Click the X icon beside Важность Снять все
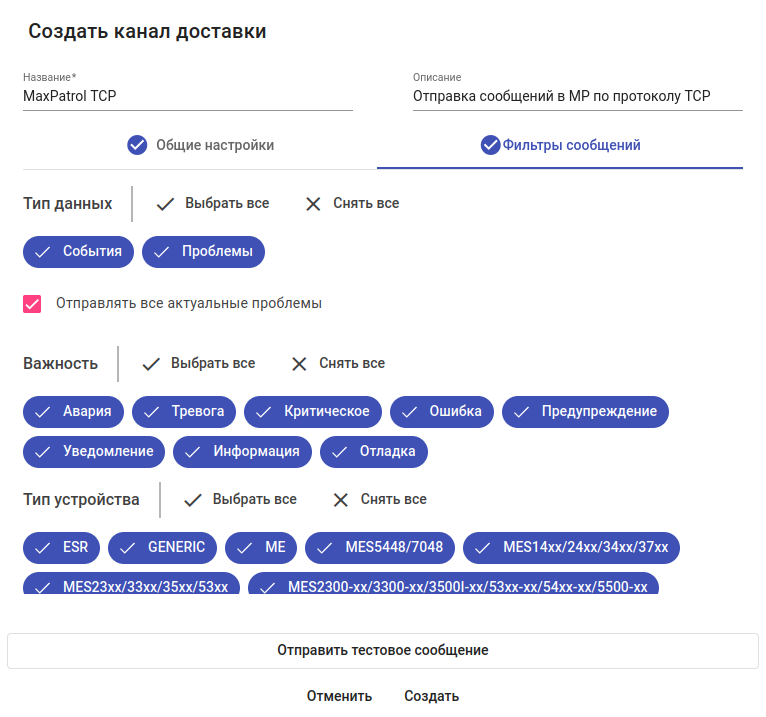The image size is (766, 717). 299,364
